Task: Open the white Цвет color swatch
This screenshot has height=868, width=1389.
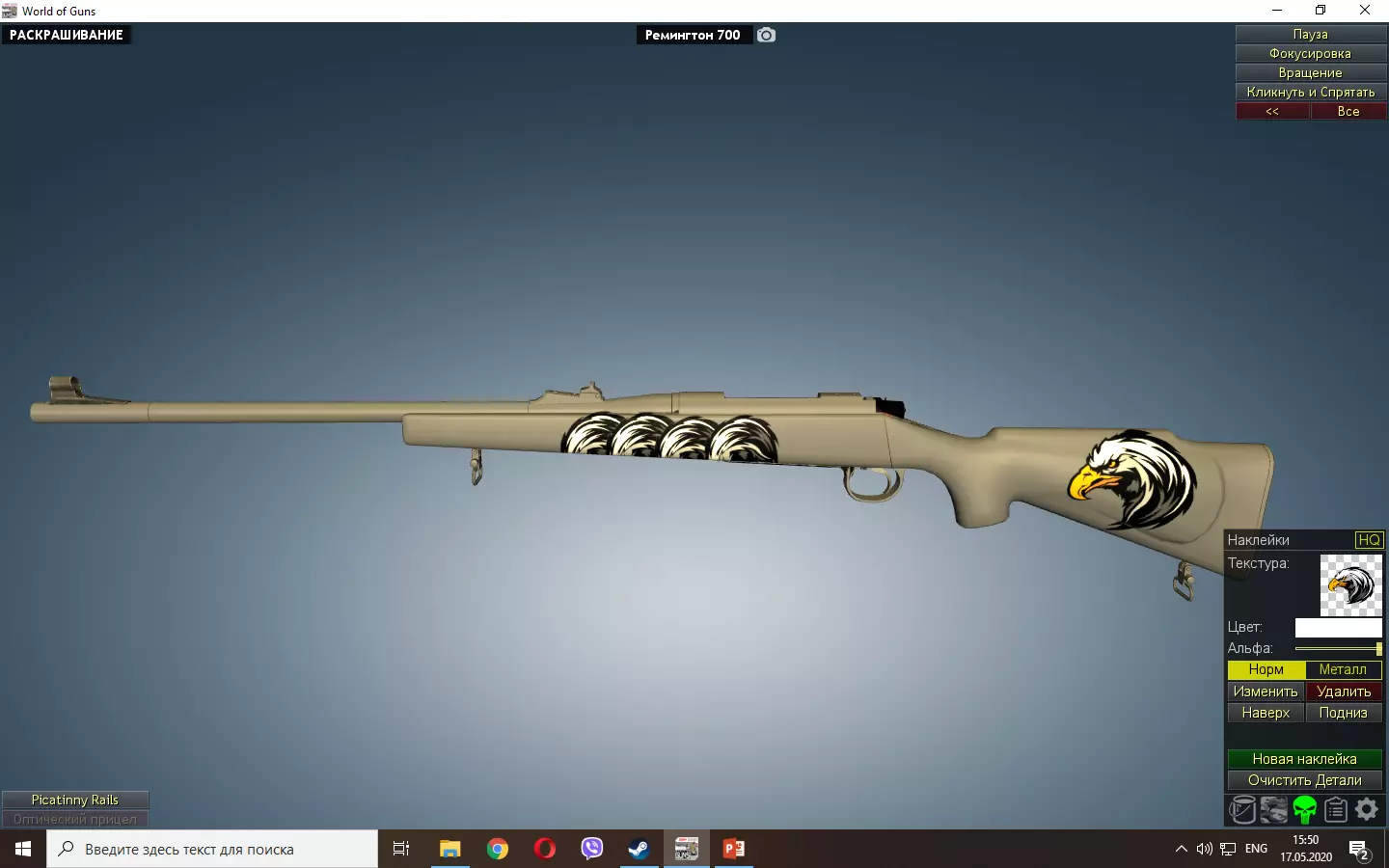Action: 1339,628
